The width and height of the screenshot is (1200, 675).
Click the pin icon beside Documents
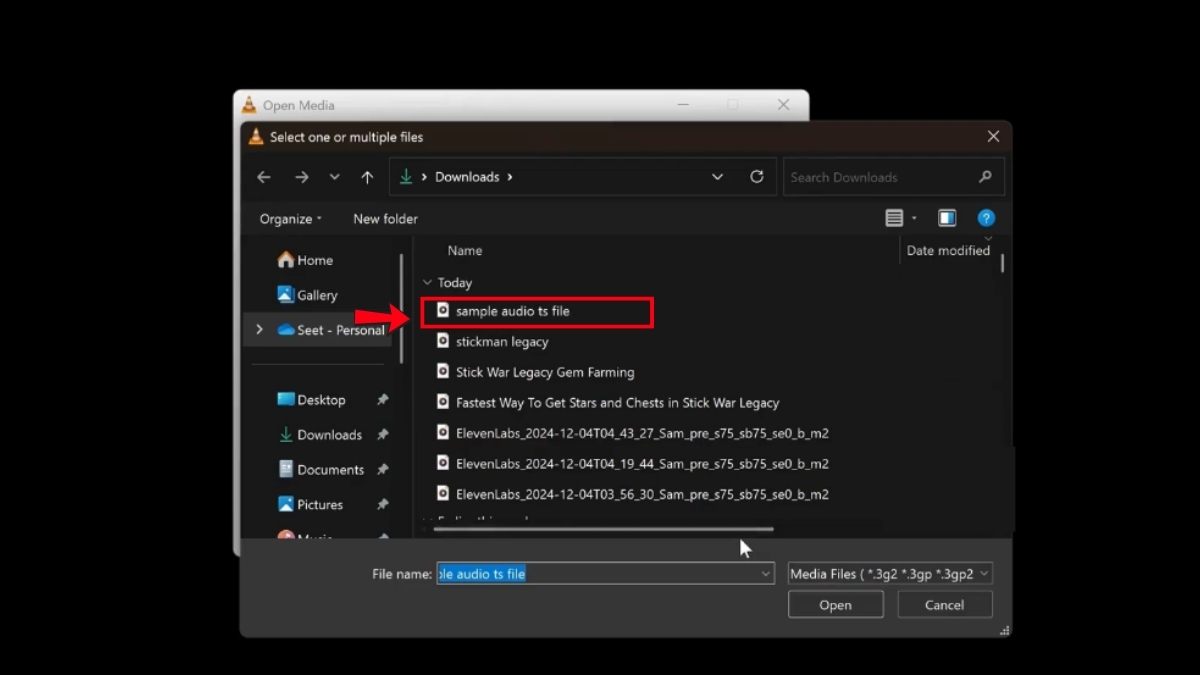pyautogui.click(x=382, y=470)
